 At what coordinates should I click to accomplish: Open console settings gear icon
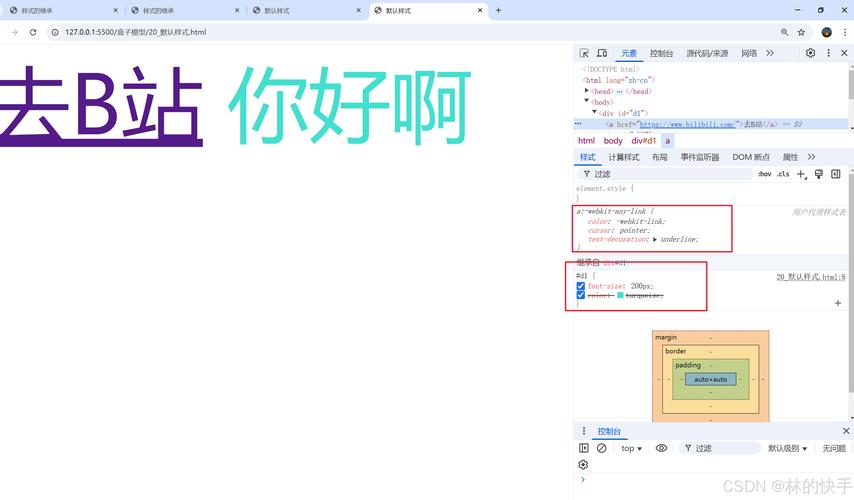pos(583,465)
